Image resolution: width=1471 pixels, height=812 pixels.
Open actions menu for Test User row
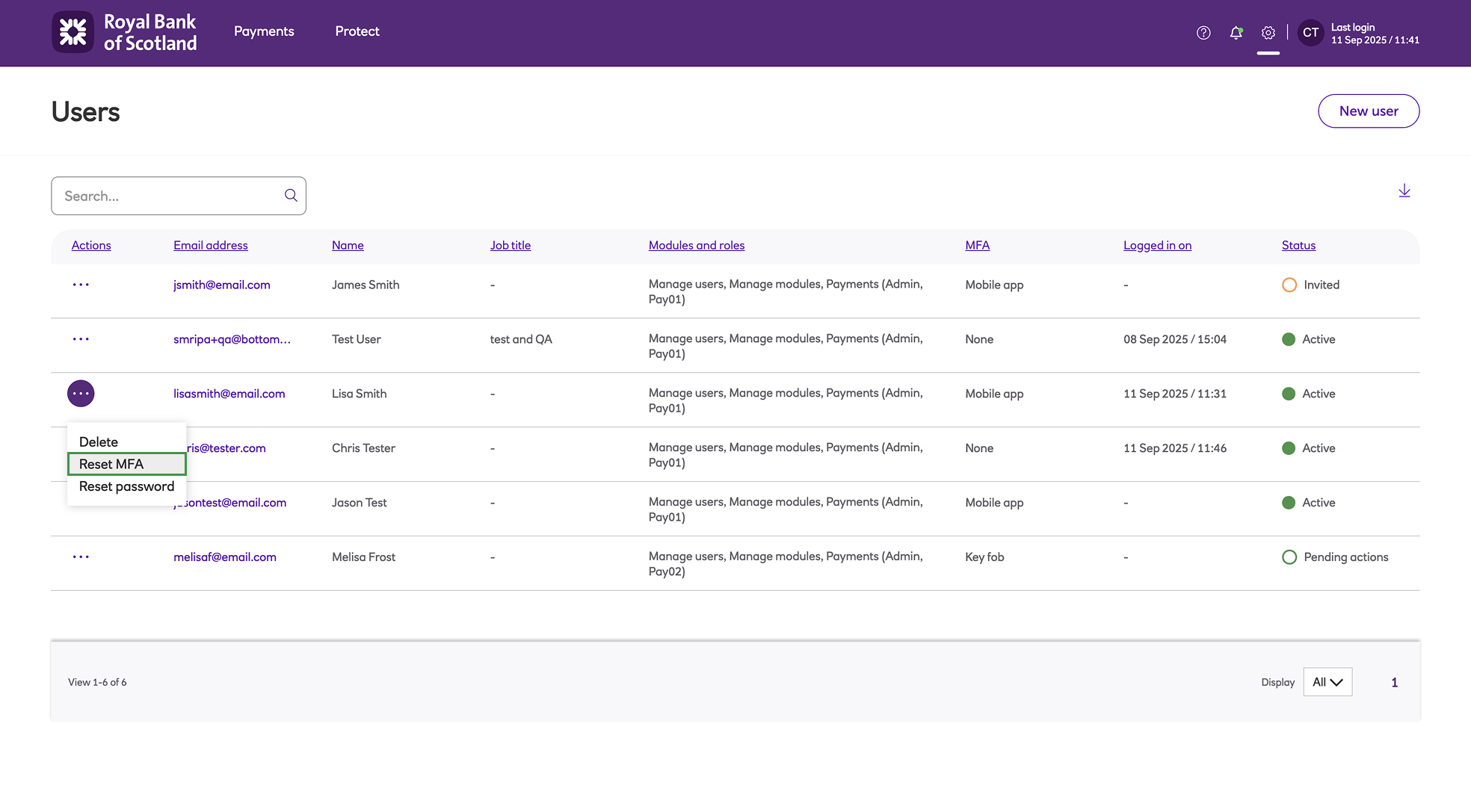(81, 339)
